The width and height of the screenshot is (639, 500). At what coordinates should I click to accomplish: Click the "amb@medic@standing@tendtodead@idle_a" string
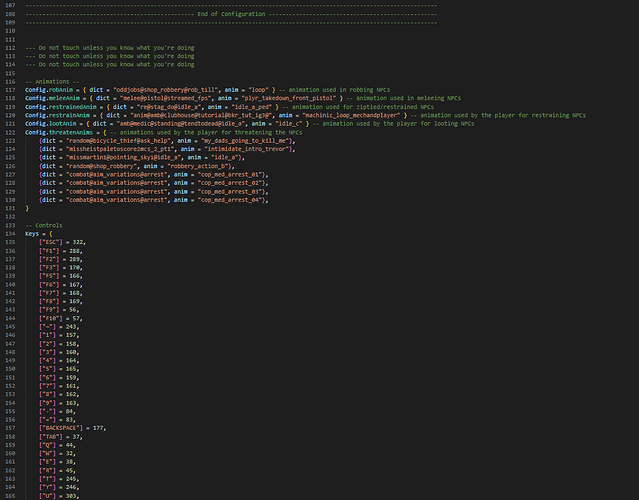click(181, 123)
